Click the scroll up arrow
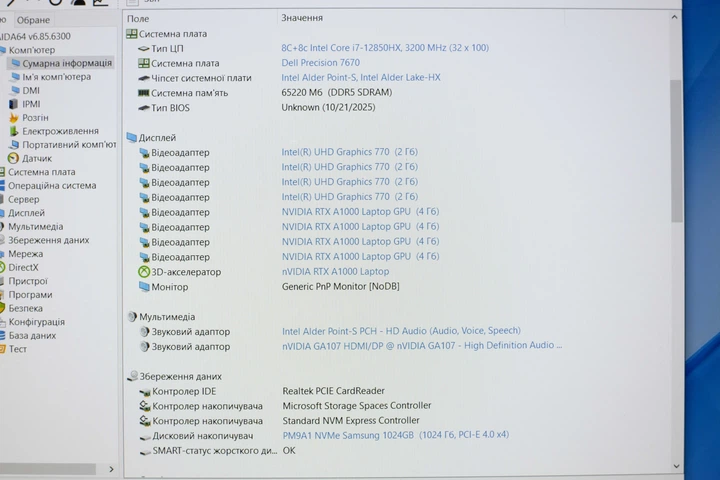720x480 pixels. [674, 17]
